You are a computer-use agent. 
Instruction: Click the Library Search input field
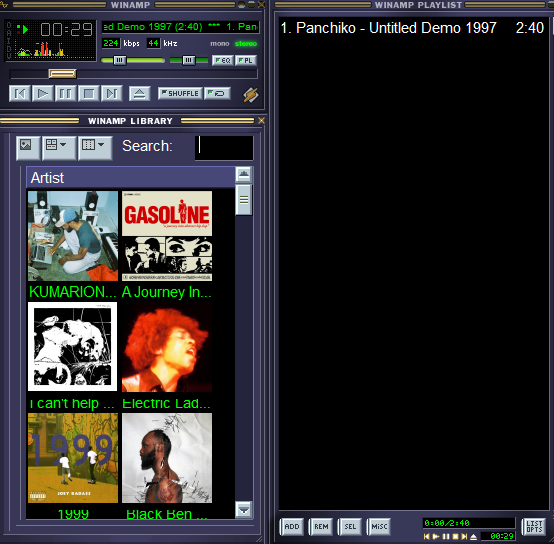pos(224,148)
